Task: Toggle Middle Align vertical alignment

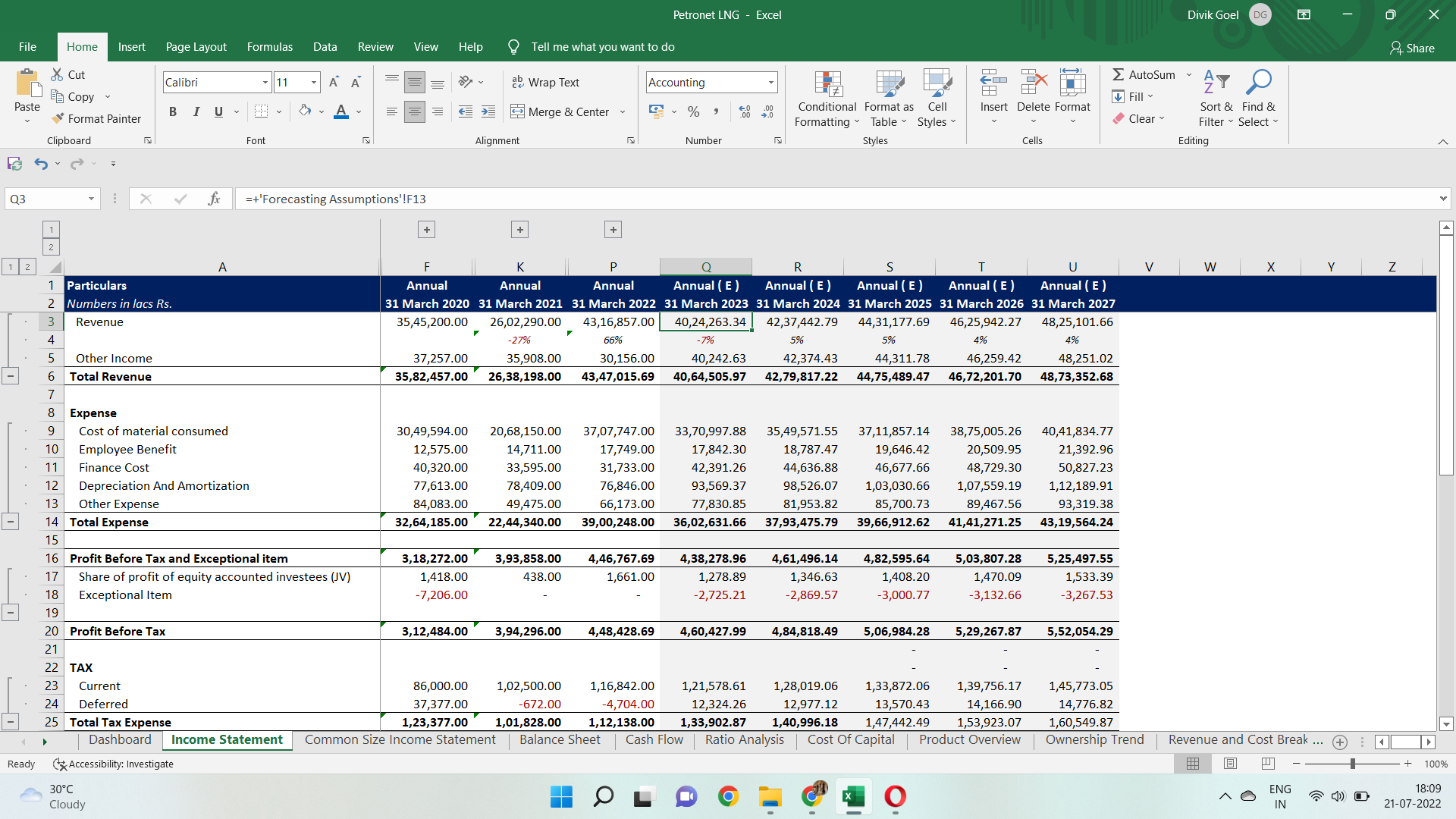Action: (415, 82)
